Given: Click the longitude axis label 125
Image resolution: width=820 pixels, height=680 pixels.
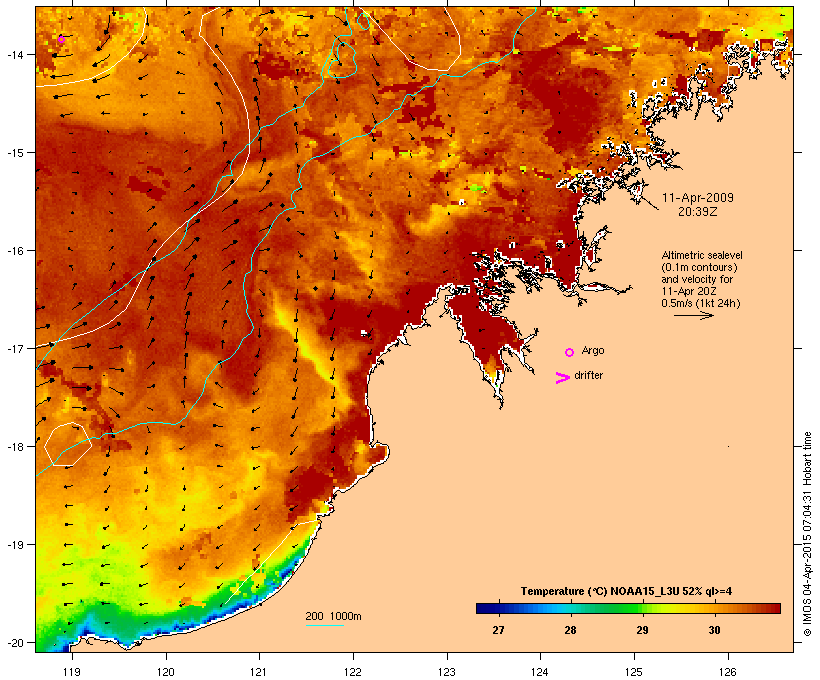Looking at the screenshot, I should (x=634, y=672).
